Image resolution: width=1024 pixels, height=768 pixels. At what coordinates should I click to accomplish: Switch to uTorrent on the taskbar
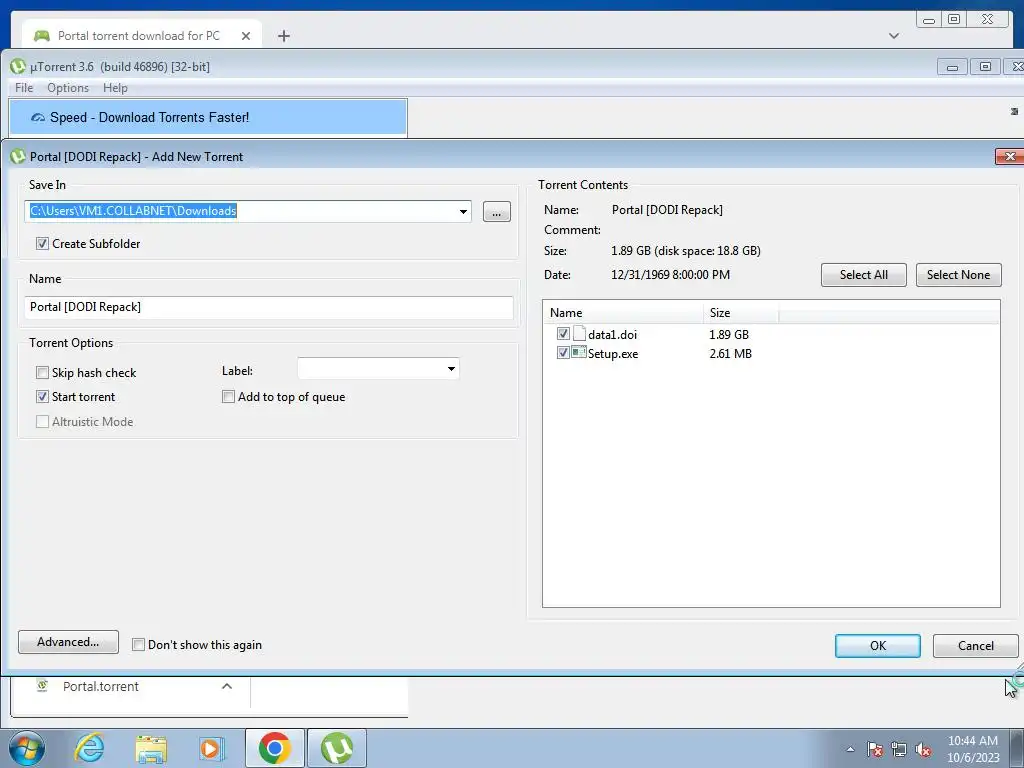pyautogui.click(x=337, y=748)
